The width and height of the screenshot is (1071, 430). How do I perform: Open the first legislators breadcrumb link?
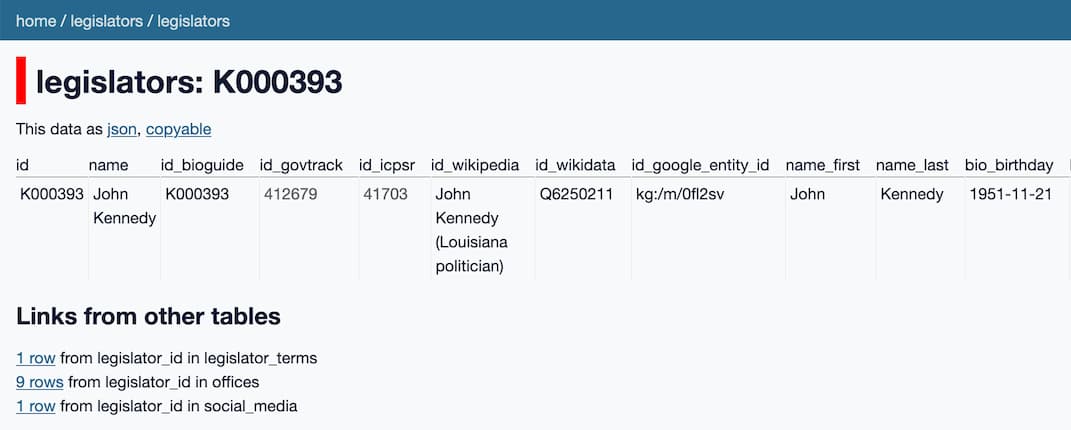(x=106, y=21)
